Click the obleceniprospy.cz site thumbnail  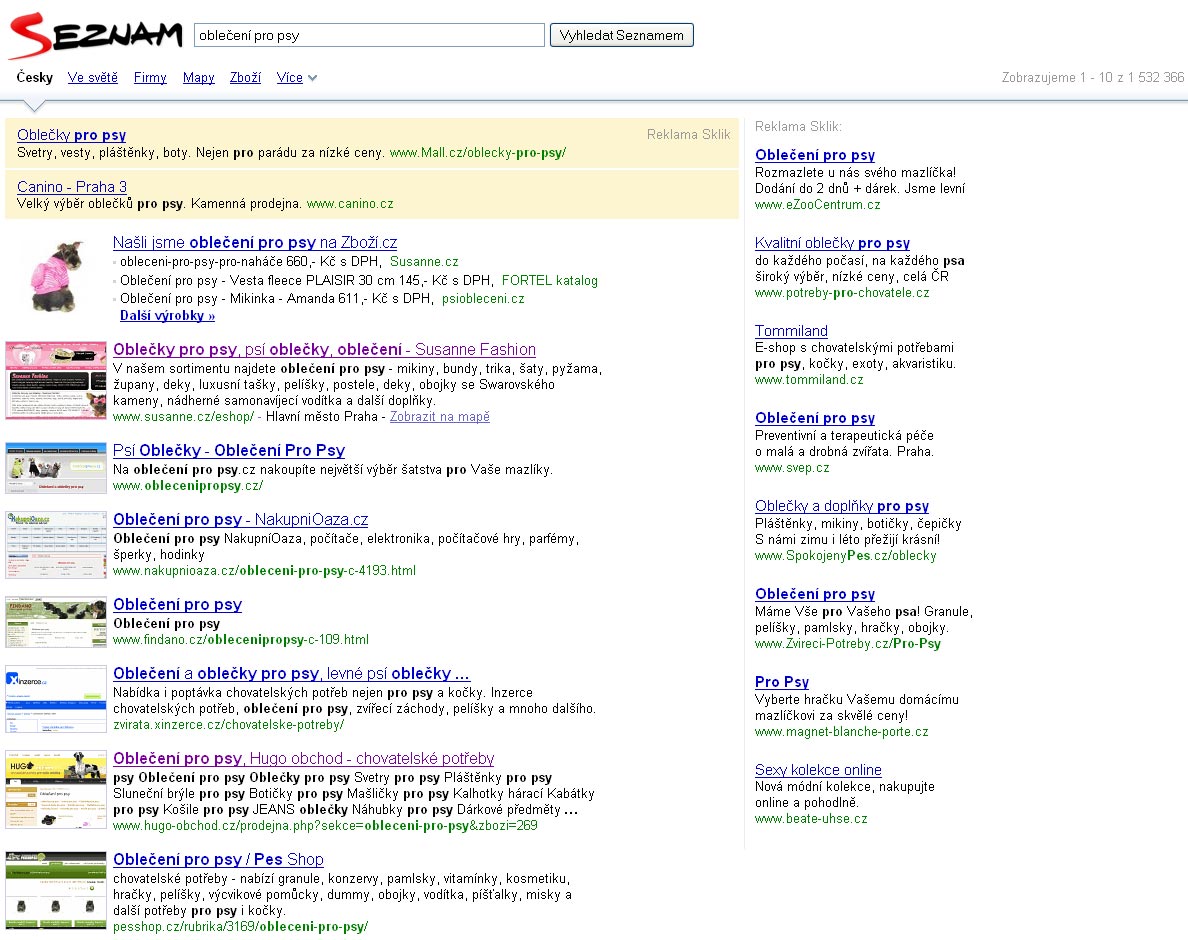pos(56,468)
